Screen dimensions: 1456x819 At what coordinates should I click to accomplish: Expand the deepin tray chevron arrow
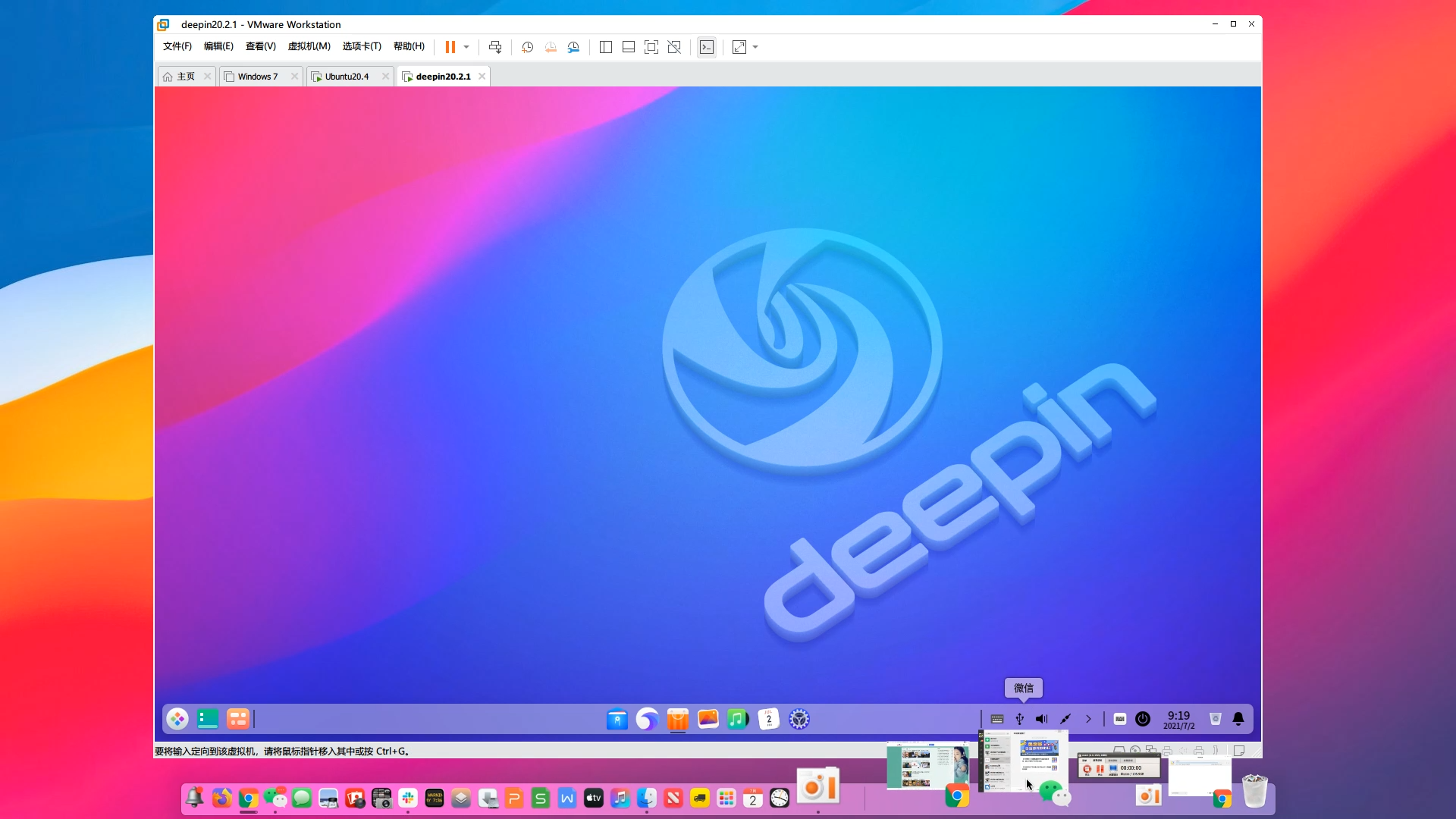coord(1088,719)
